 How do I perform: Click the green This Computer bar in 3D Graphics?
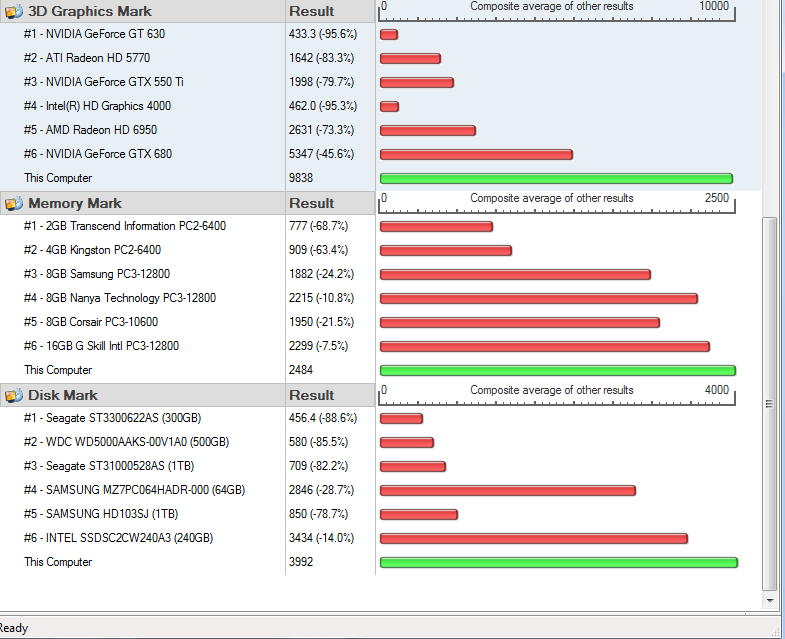556,179
